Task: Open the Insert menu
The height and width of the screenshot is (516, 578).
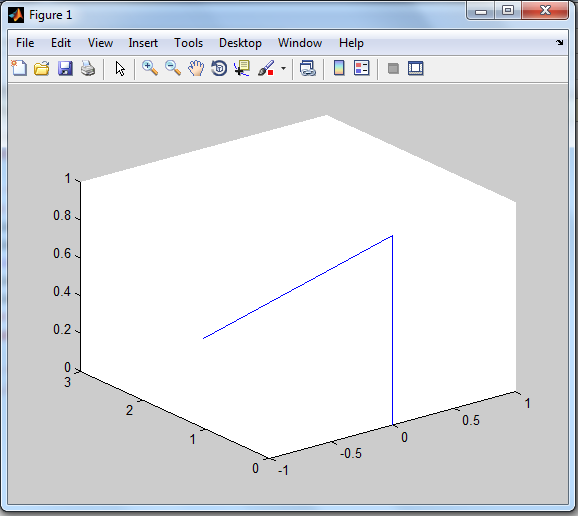Action: [x=143, y=43]
